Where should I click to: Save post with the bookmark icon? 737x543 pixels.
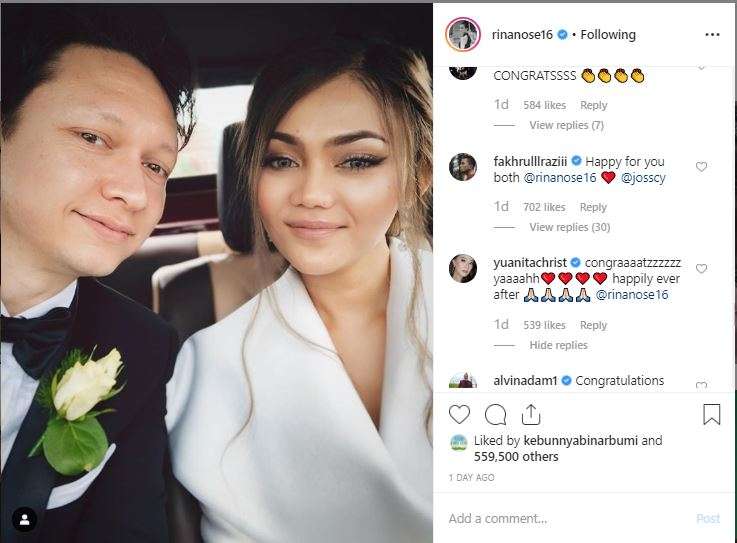tap(712, 414)
